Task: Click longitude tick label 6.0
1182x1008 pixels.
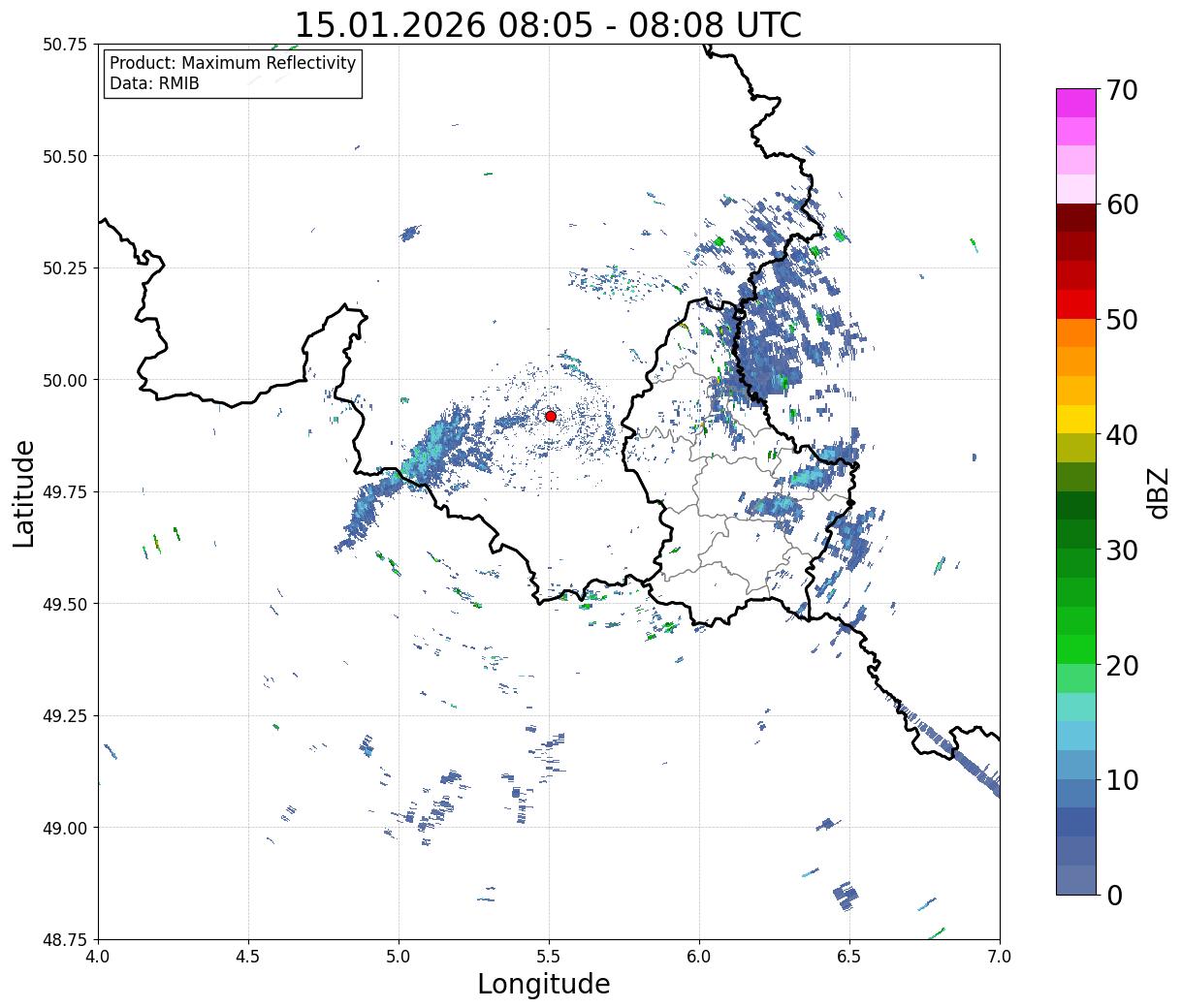Action: click(699, 956)
